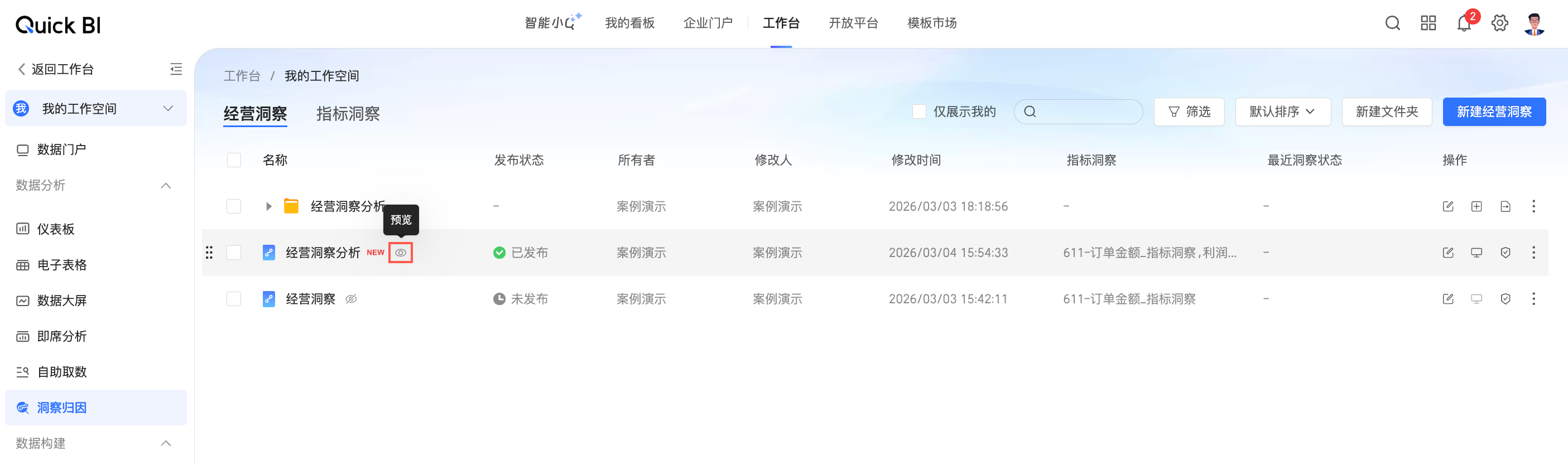
Task: Switch to 指标洞察 tab
Action: [348, 114]
